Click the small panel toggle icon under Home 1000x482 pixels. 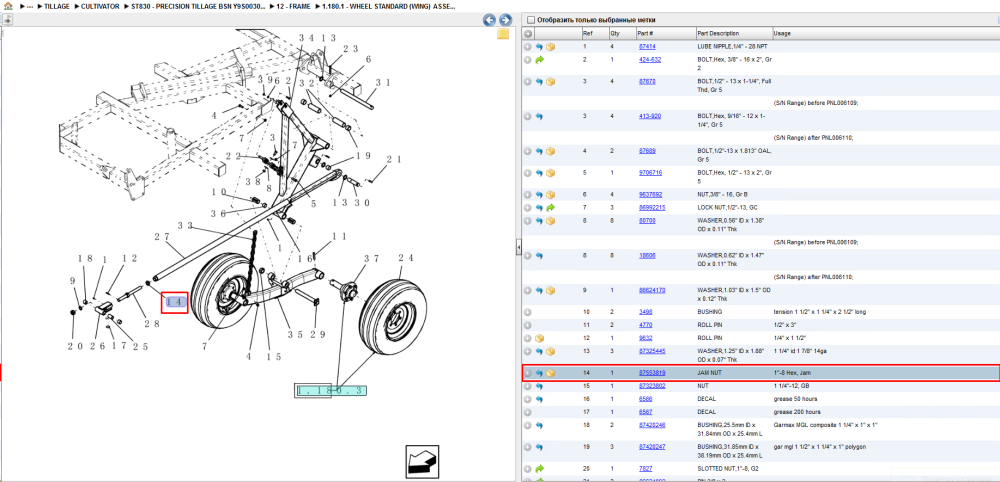coord(8,20)
